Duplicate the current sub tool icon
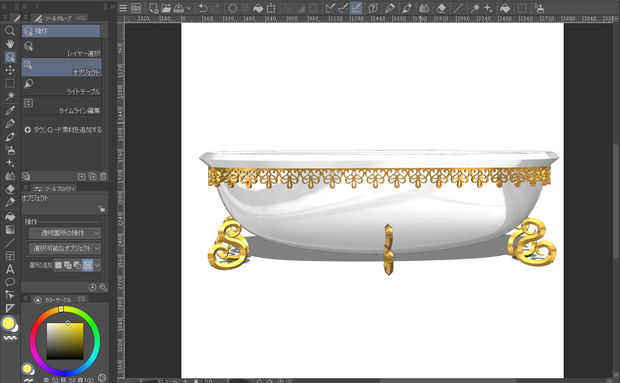Screen dimensions: 620x383 point(92,176)
